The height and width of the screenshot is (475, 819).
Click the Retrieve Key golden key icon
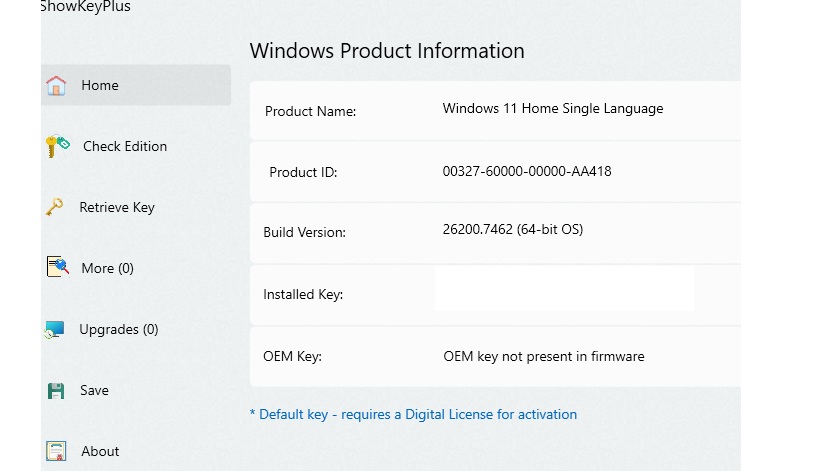54,207
